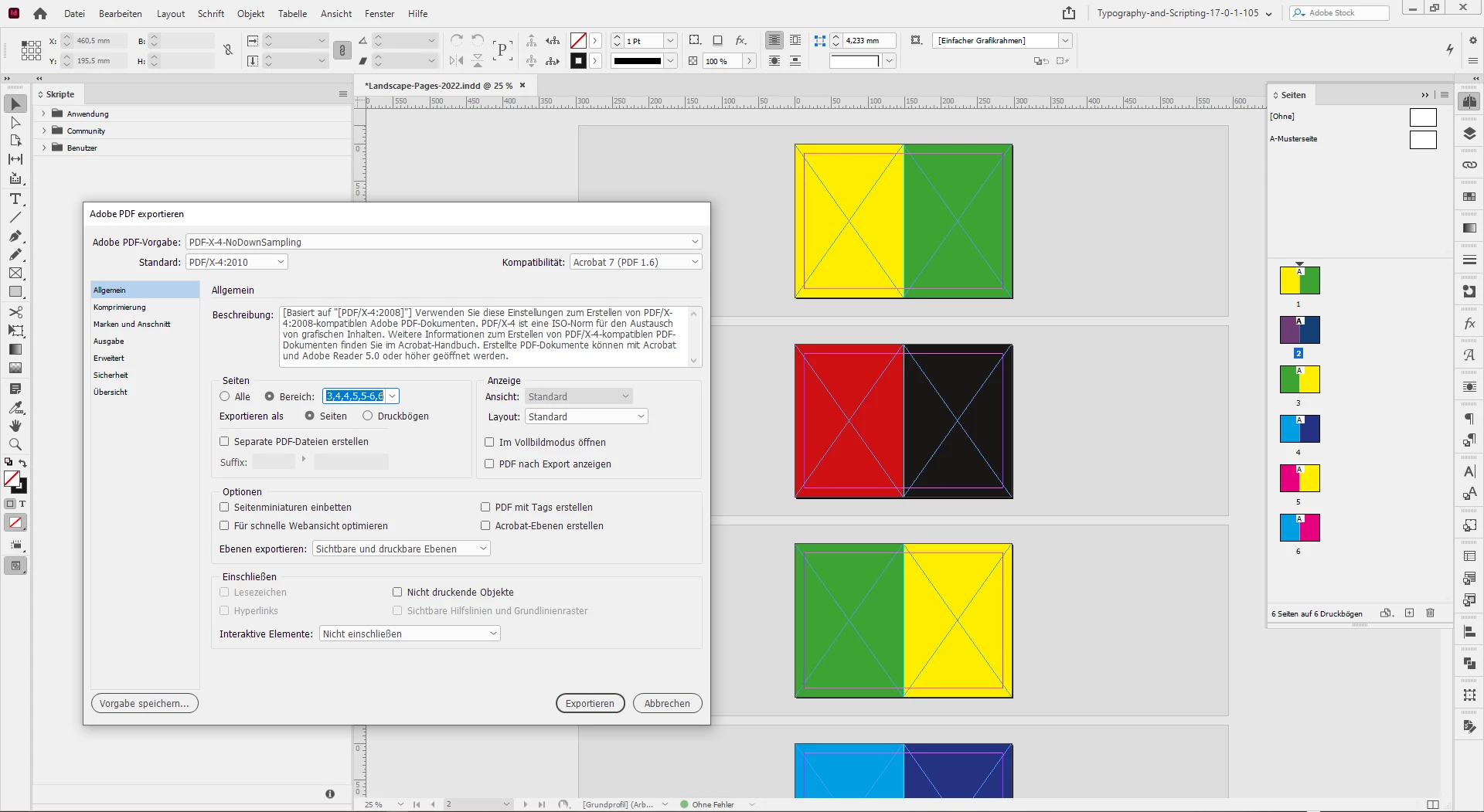The width and height of the screenshot is (1484, 812).
Task: Select the Direct Selection tool
Action: click(15, 122)
